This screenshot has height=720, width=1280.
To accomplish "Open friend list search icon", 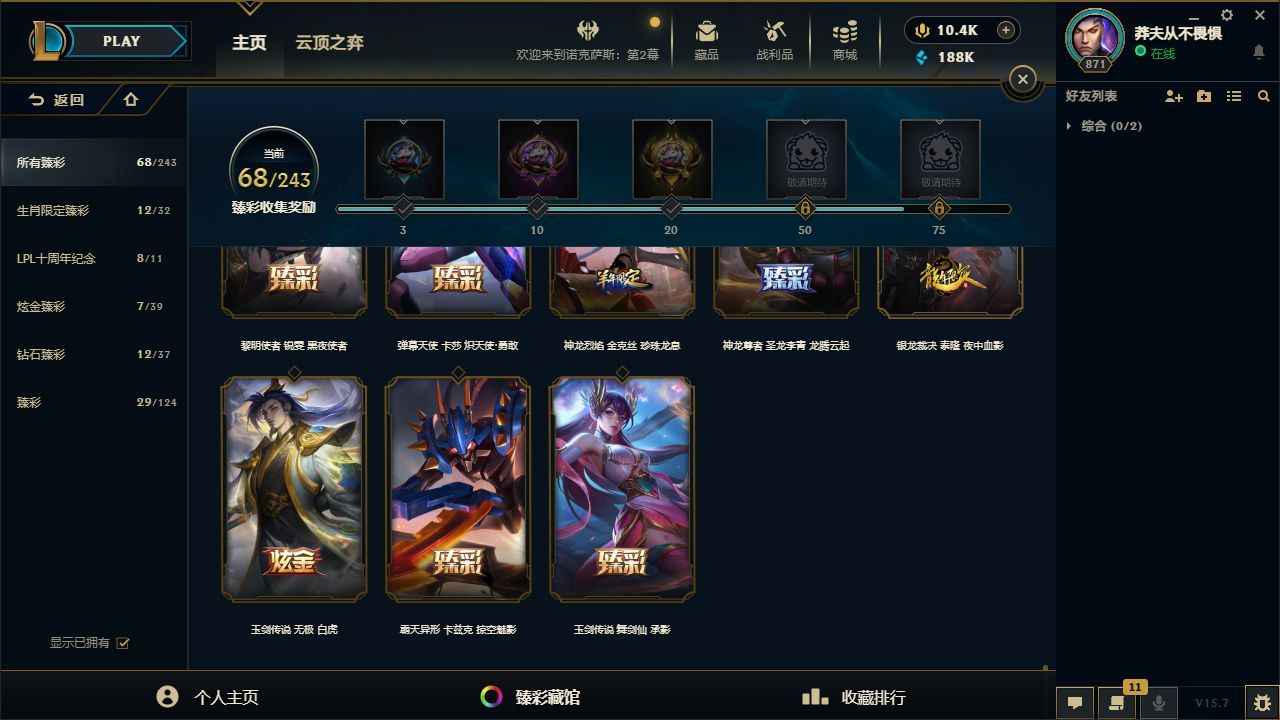I will coord(1264,96).
